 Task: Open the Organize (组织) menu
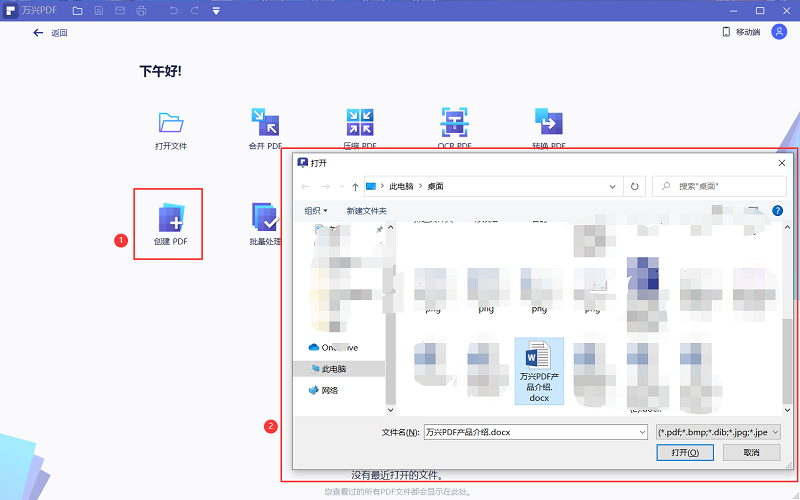[x=316, y=210]
